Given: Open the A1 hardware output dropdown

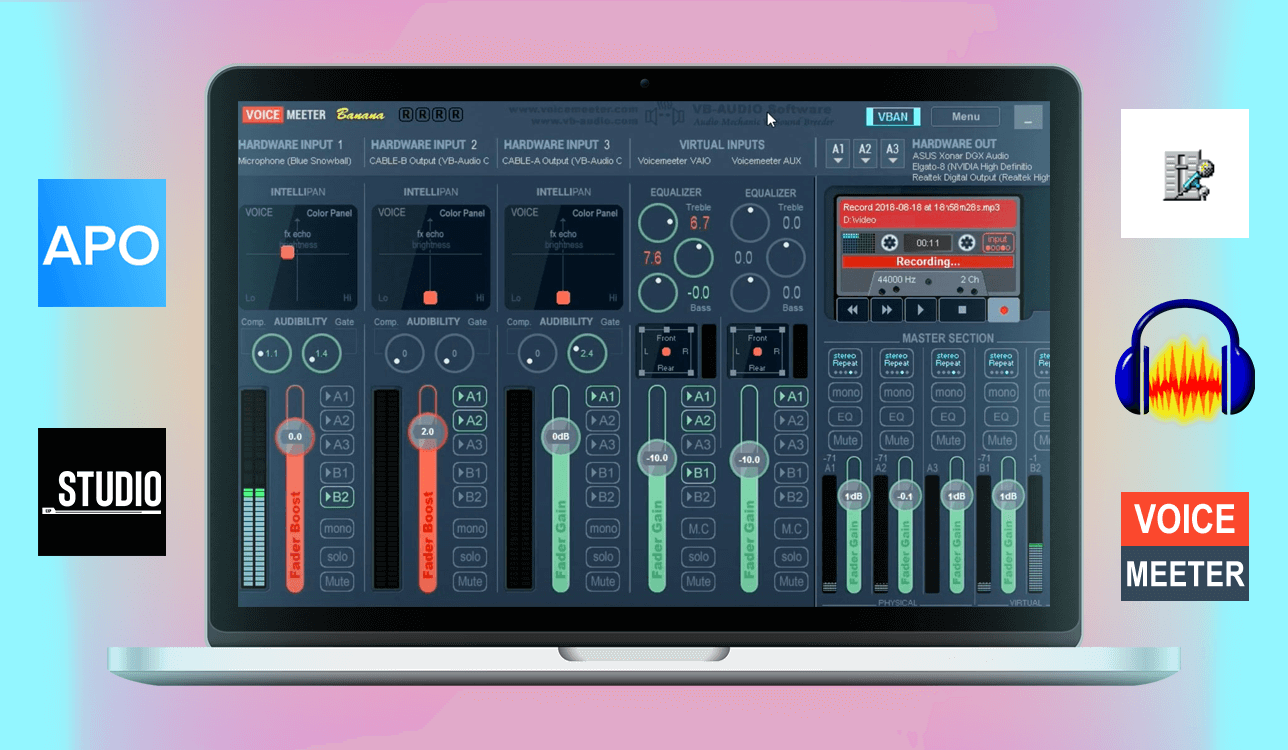Looking at the screenshot, I should [838, 152].
